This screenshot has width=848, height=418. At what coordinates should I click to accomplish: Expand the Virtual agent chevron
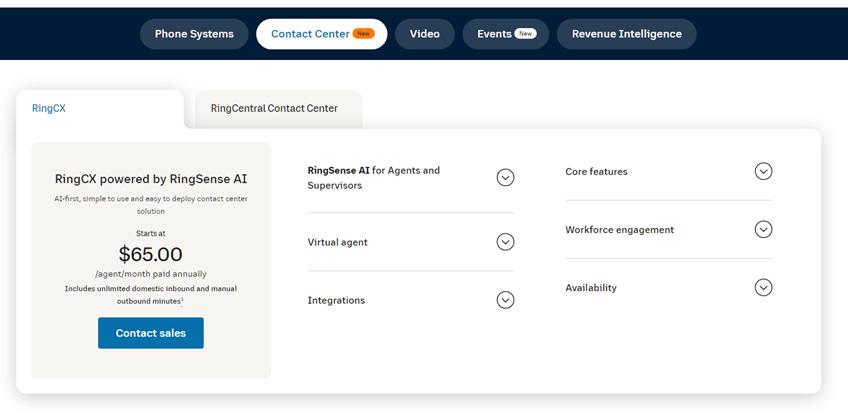click(505, 242)
